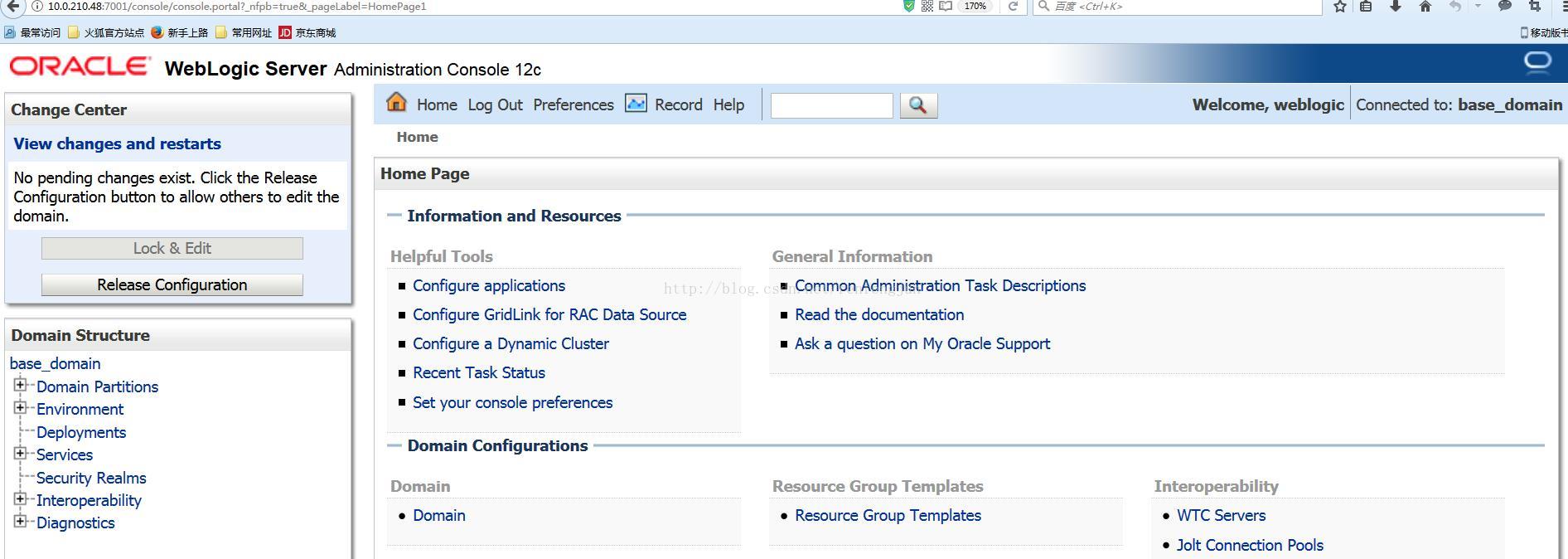1568x559 pixels.
Task: Reload the page with the refresh icon
Action: click(x=1013, y=6)
